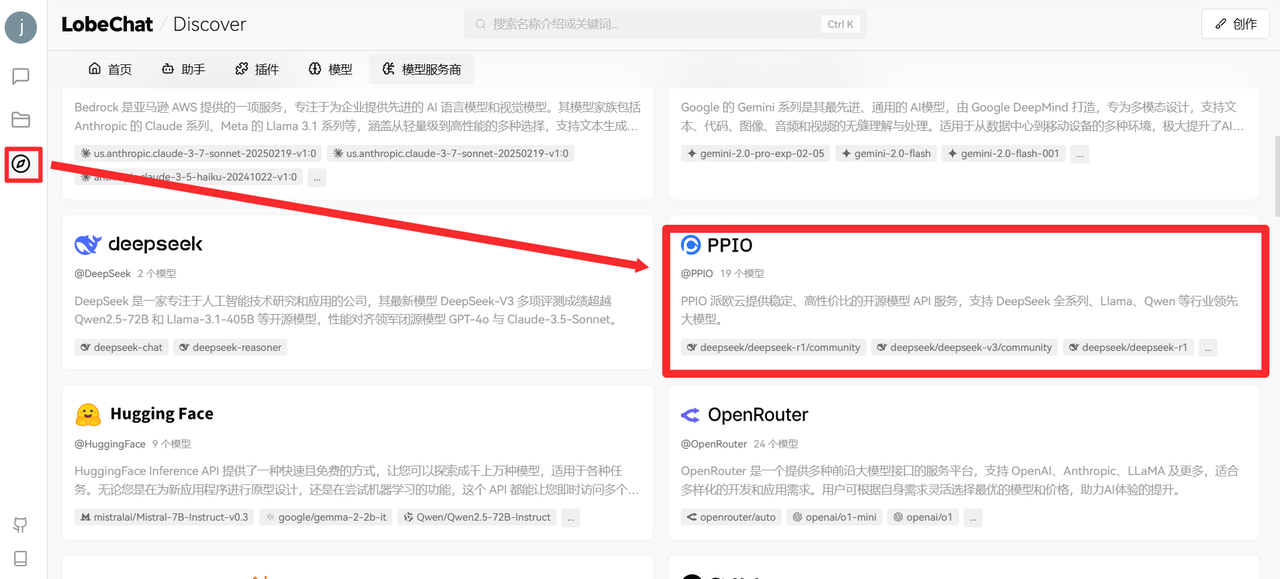The image size is (1280, 579).
Task: Click the home icon in 首页 tab
Action: 95,69
